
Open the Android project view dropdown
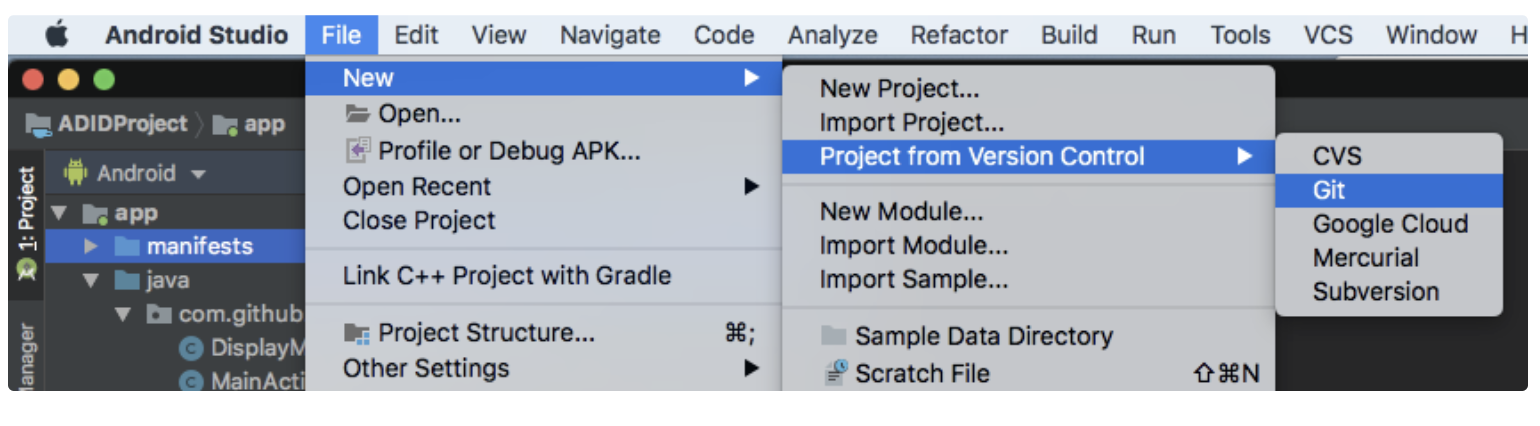coord(198,174)
